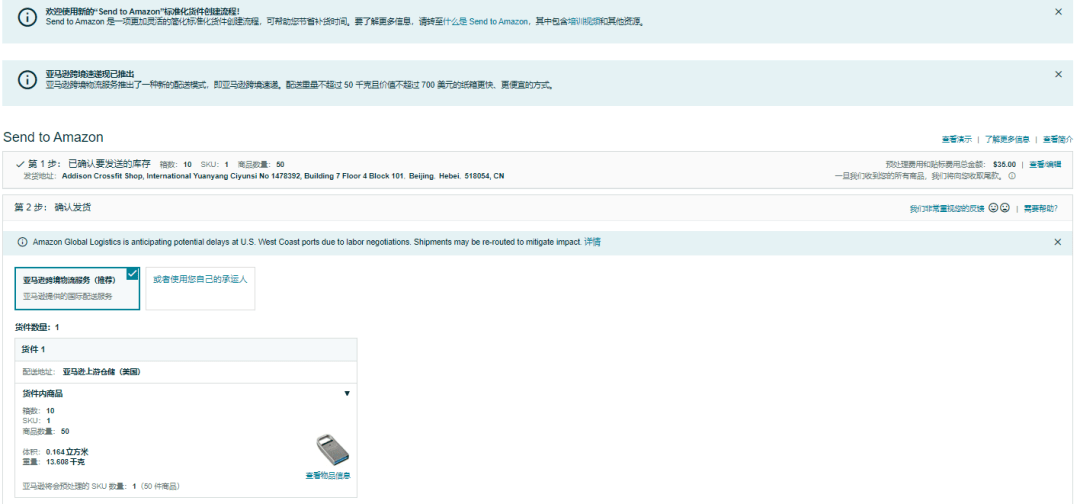
Task: Click info icon beside the fee charge note
Action: [1012, 176]
